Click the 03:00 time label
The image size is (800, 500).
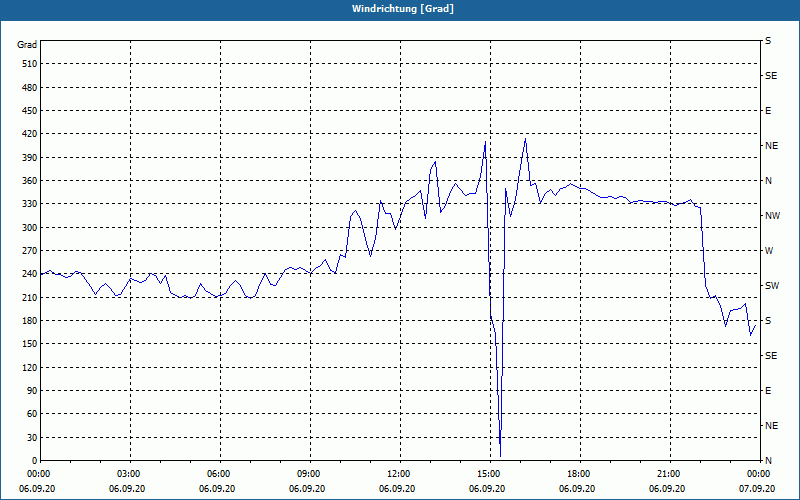[x=130, y=474]
